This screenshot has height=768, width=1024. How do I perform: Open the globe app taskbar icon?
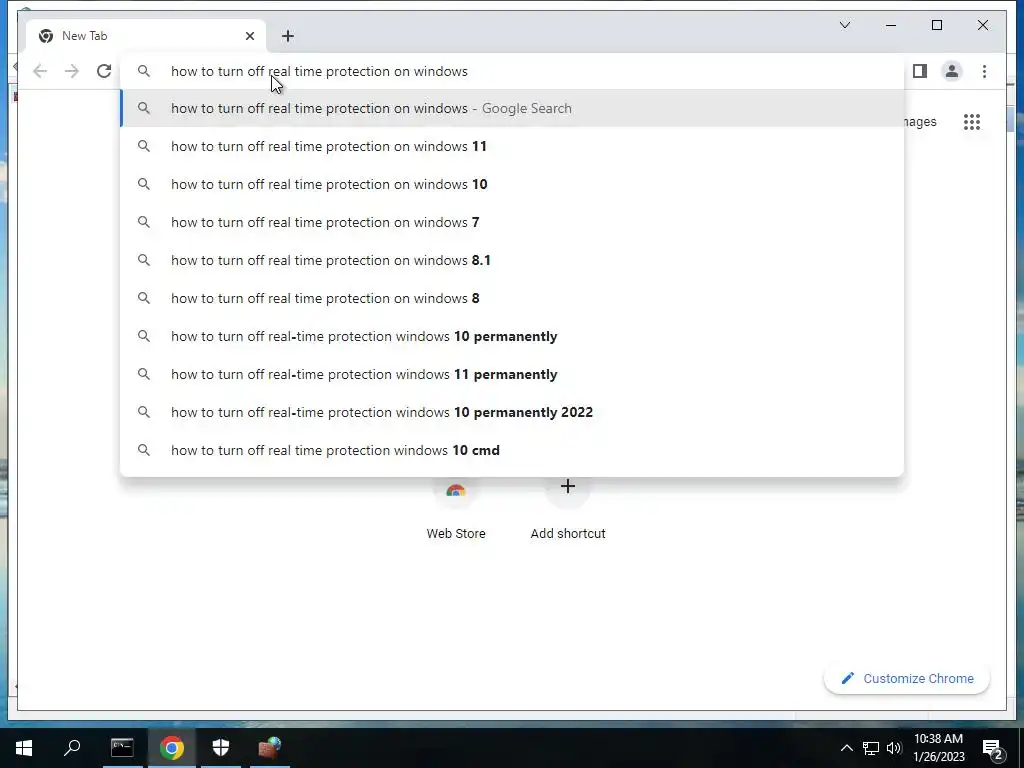(270, 748)
